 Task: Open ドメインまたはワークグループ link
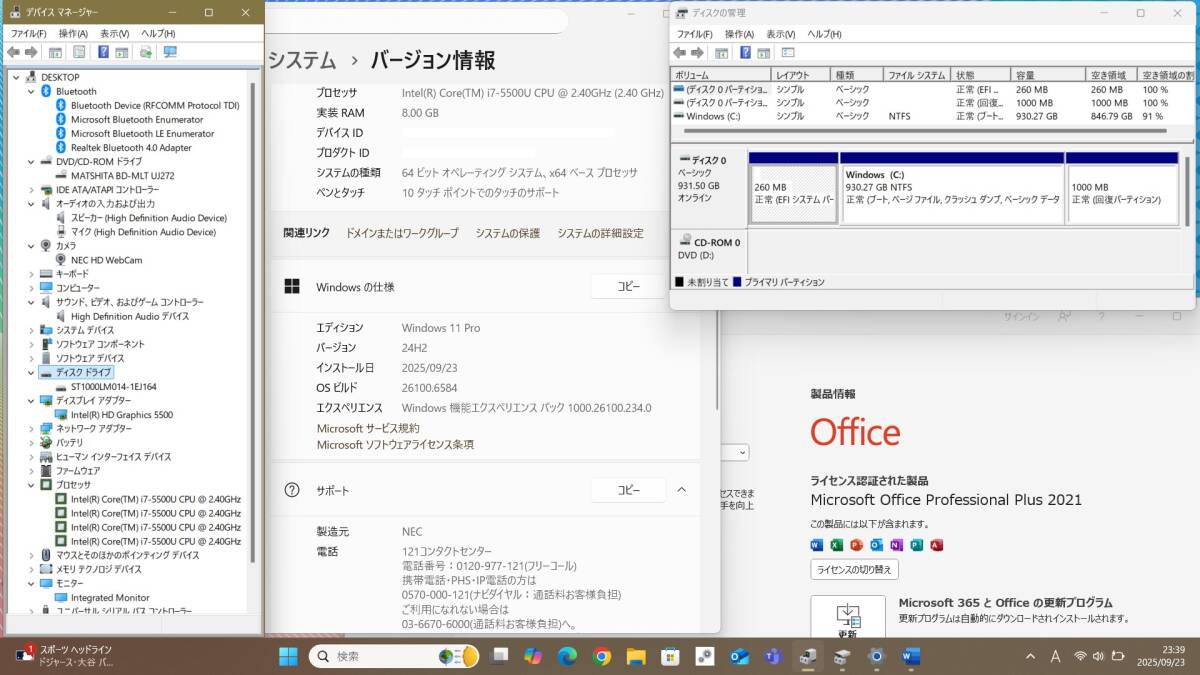click(x=402, y=233)
